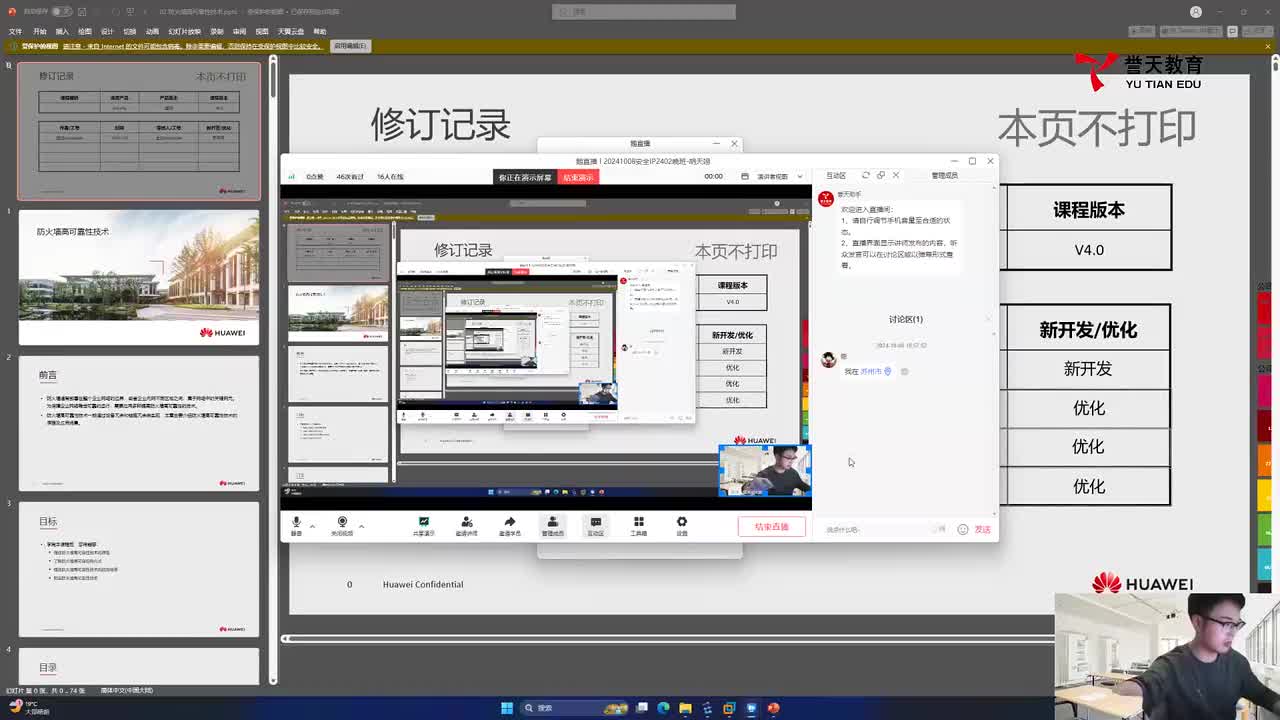Open the 开始 ribbon tab
Screen dimensions: 1280x720
tap(40, 31)
